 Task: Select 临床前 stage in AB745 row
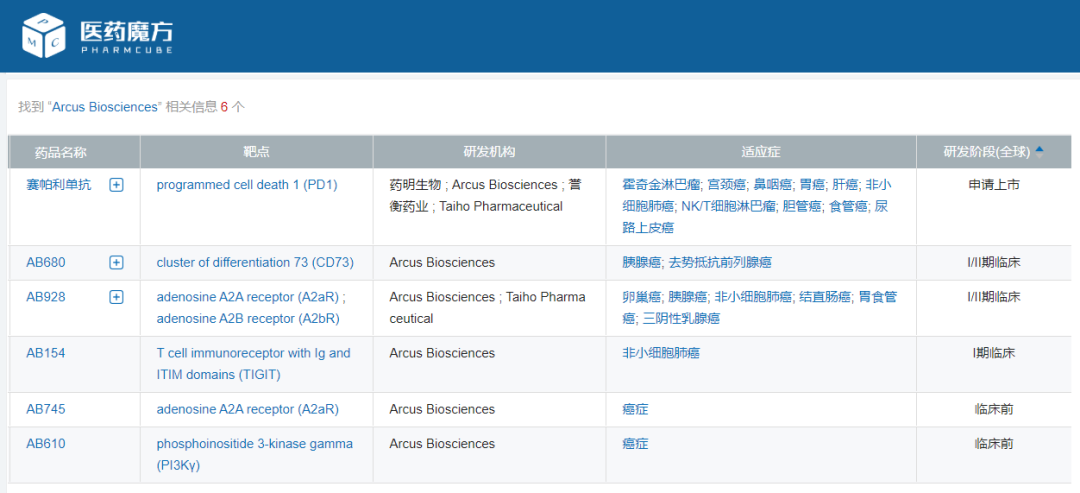point(994,410)
